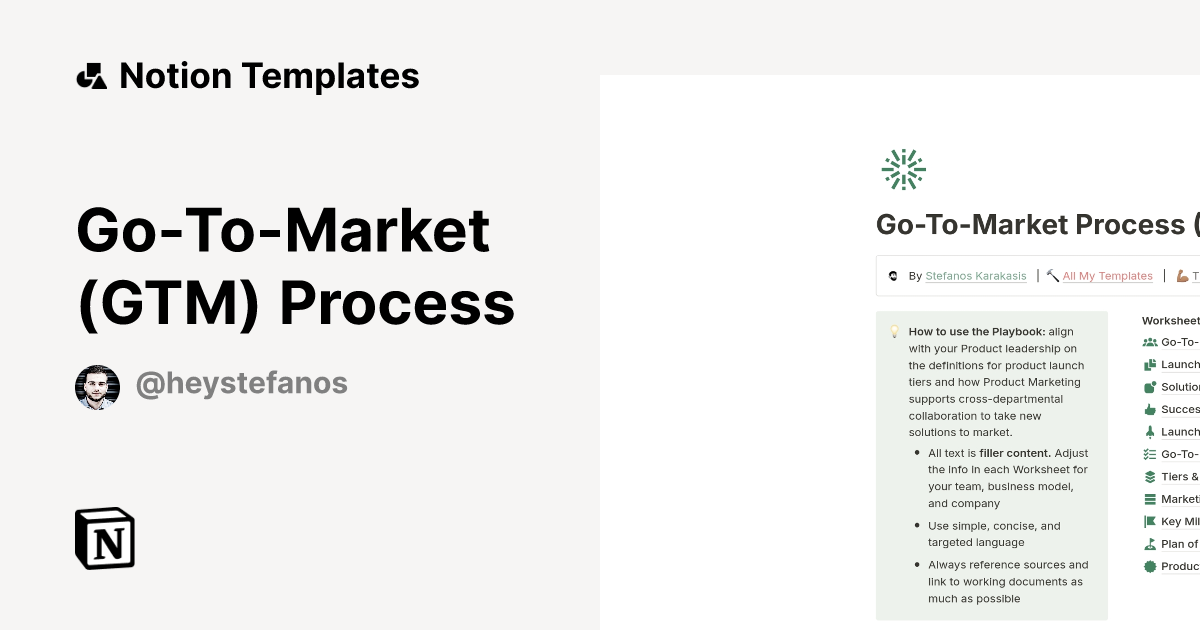
Task: Click the checklist icon on the Go-To entry
Action: click(x=1150, y=453)
